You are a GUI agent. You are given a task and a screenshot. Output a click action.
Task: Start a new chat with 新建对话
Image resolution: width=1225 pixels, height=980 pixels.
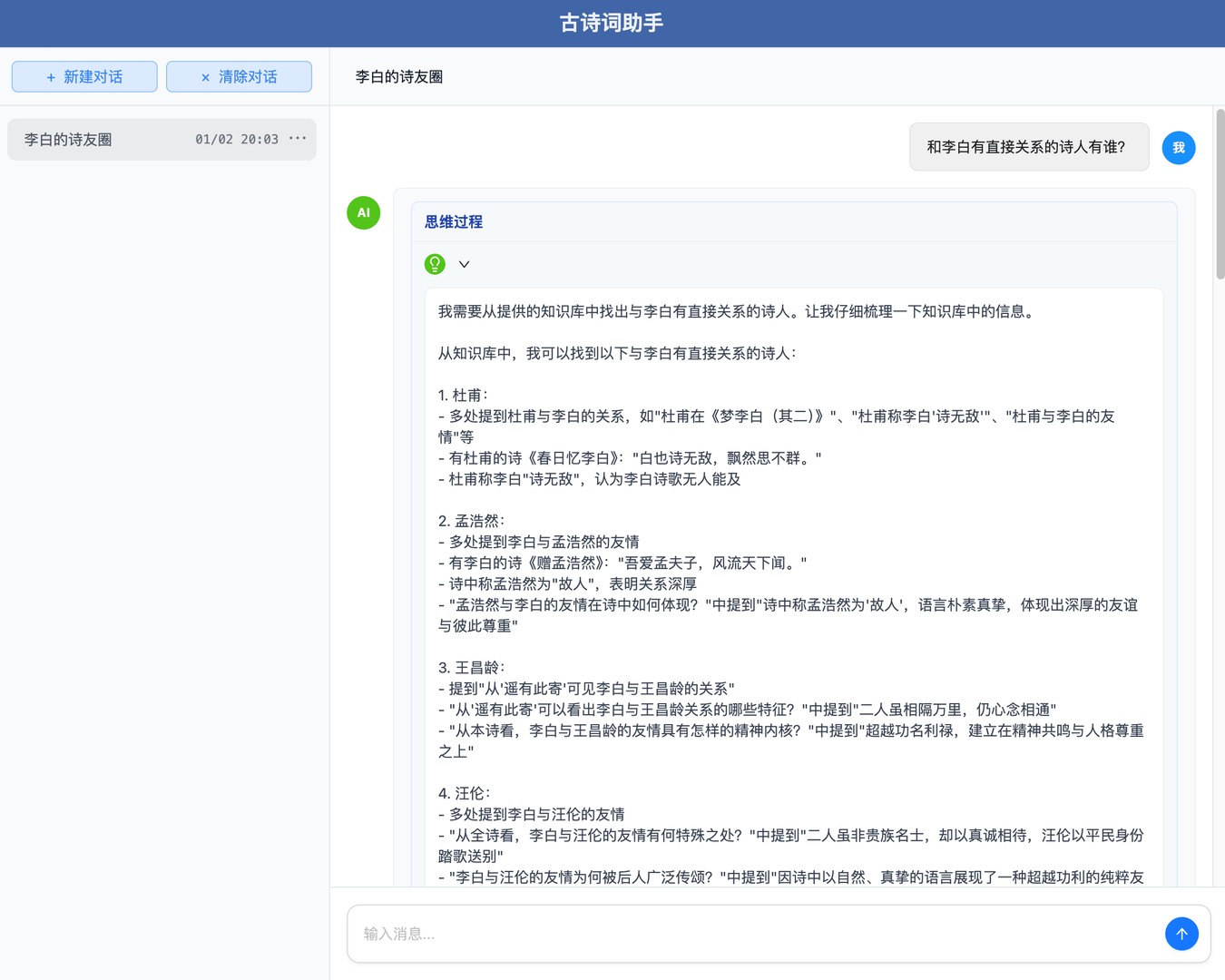click(x=83, y=76)
